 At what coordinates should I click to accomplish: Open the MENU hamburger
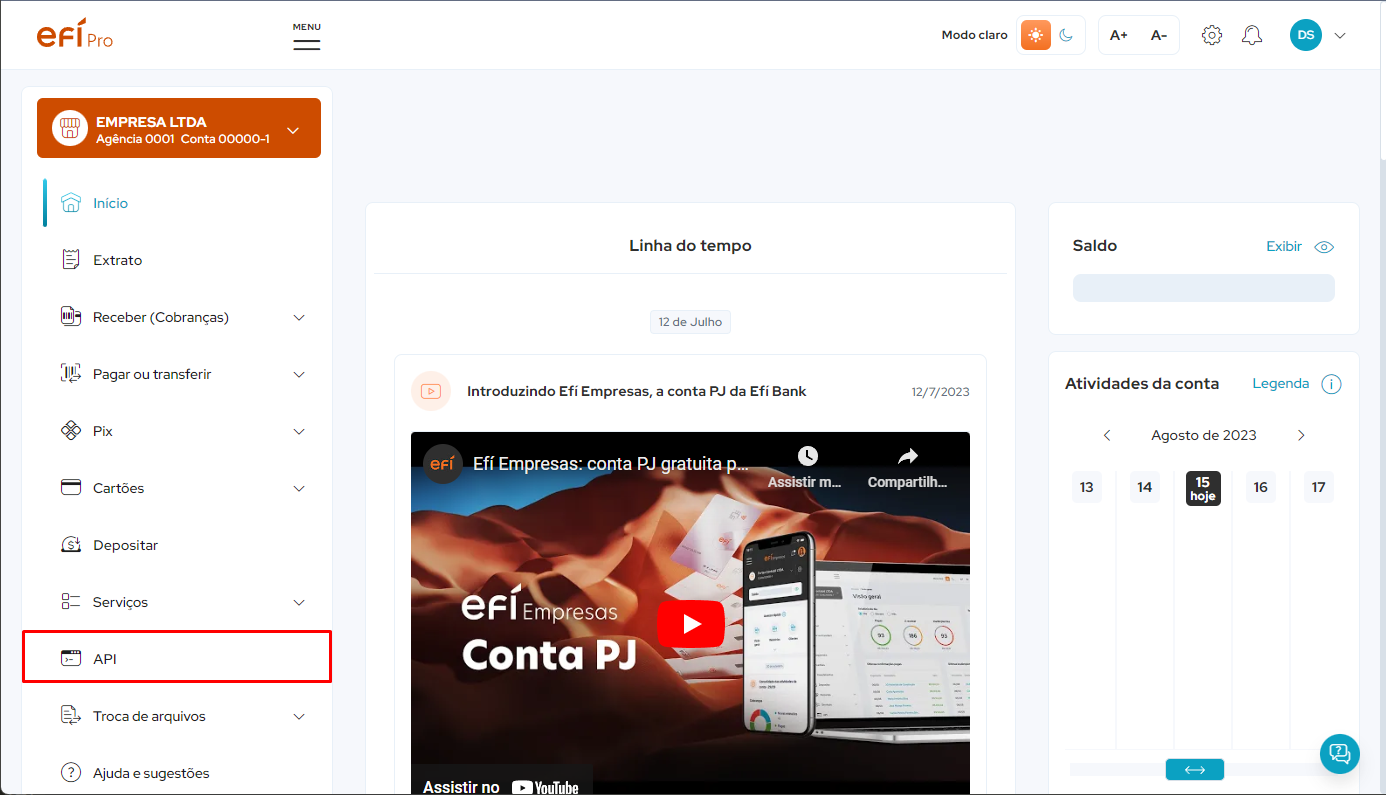[306, 40]
